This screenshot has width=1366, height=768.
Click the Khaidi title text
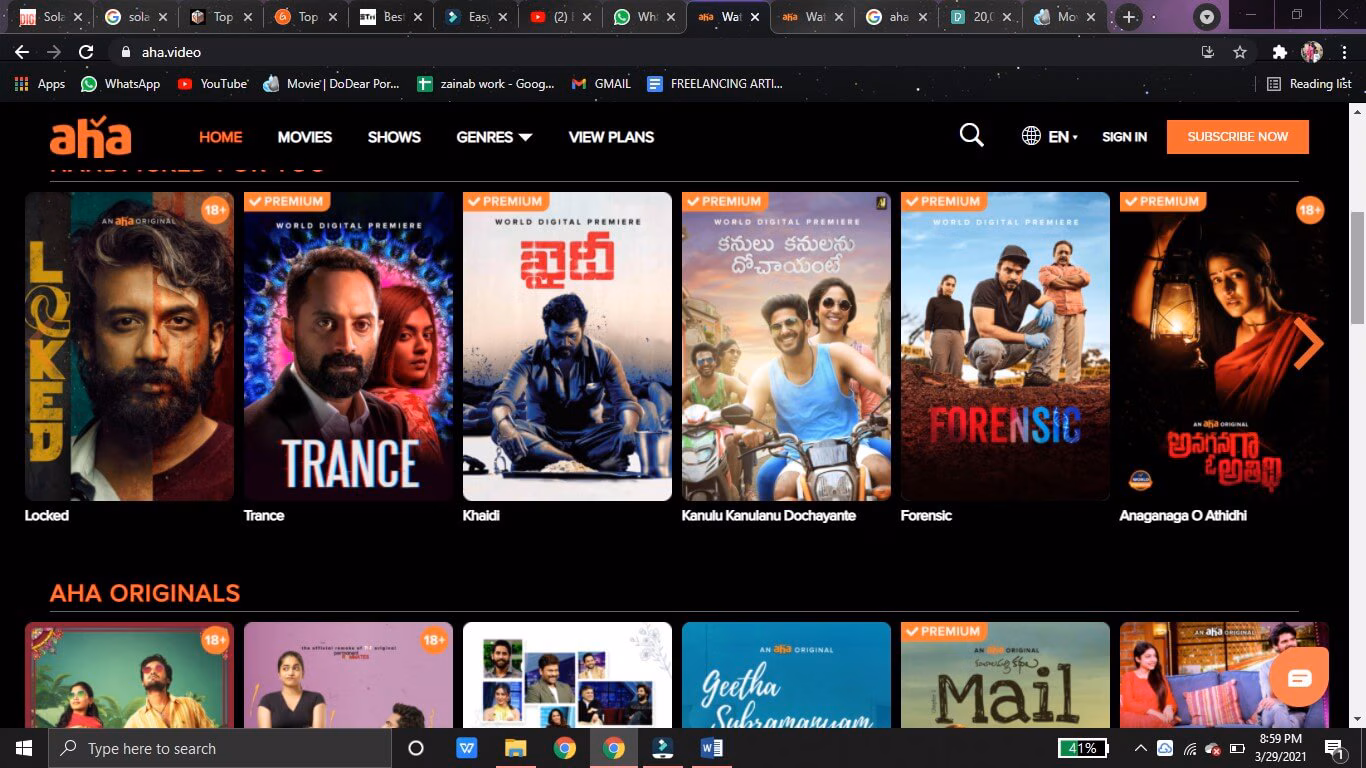[481, 516]
